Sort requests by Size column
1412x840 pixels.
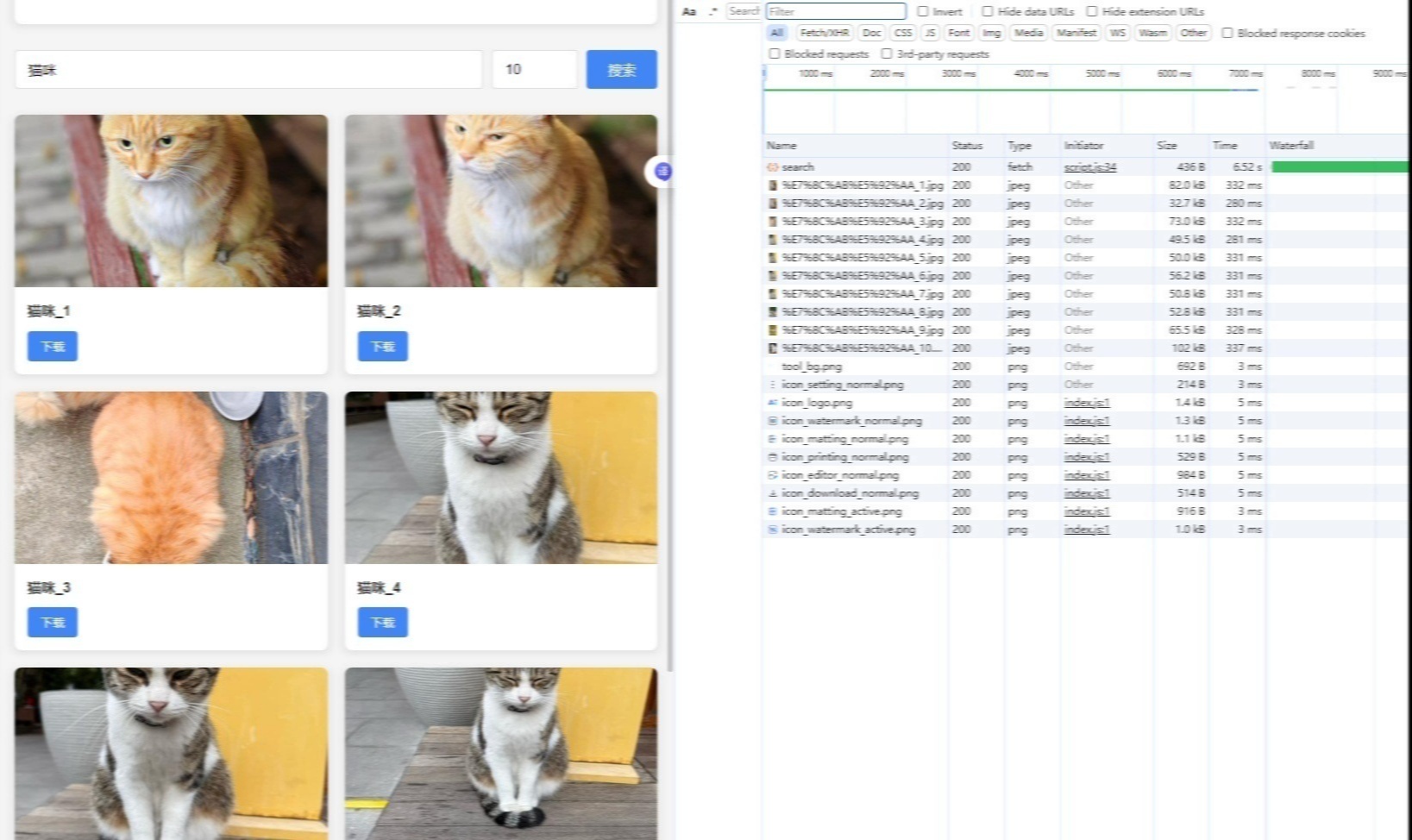[x=1181, y=146]
